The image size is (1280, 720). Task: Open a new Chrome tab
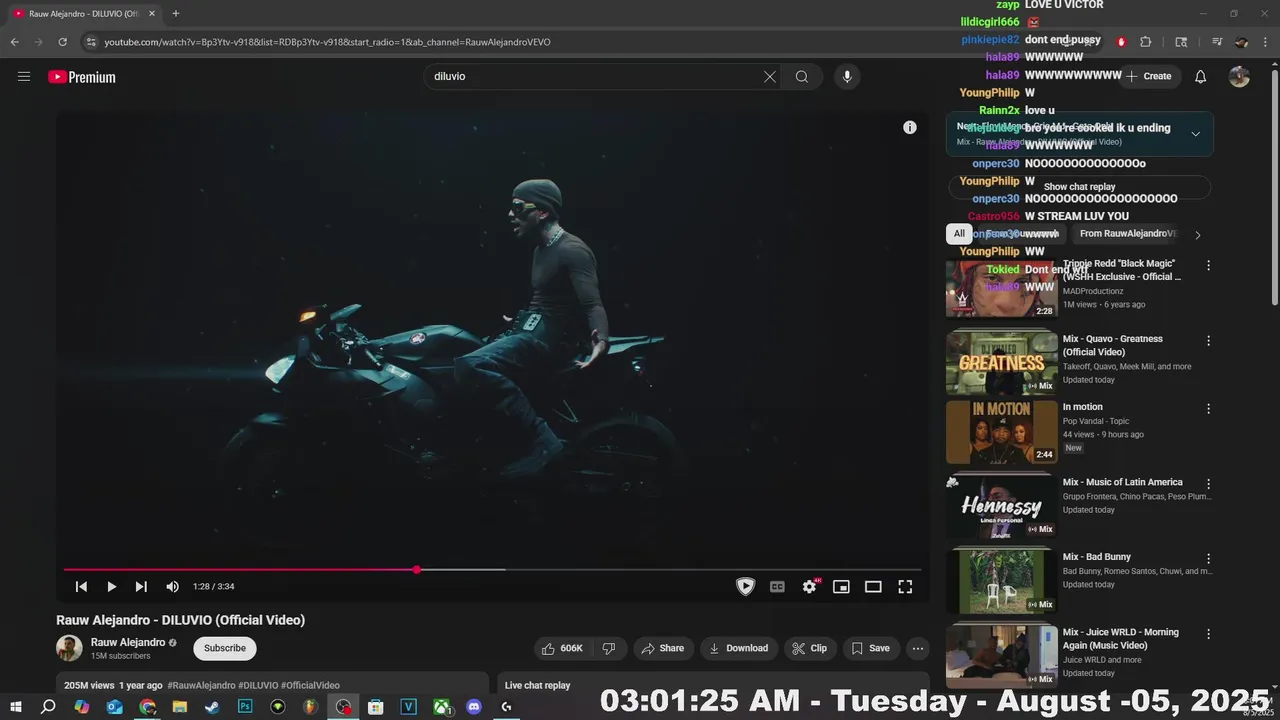176,14
